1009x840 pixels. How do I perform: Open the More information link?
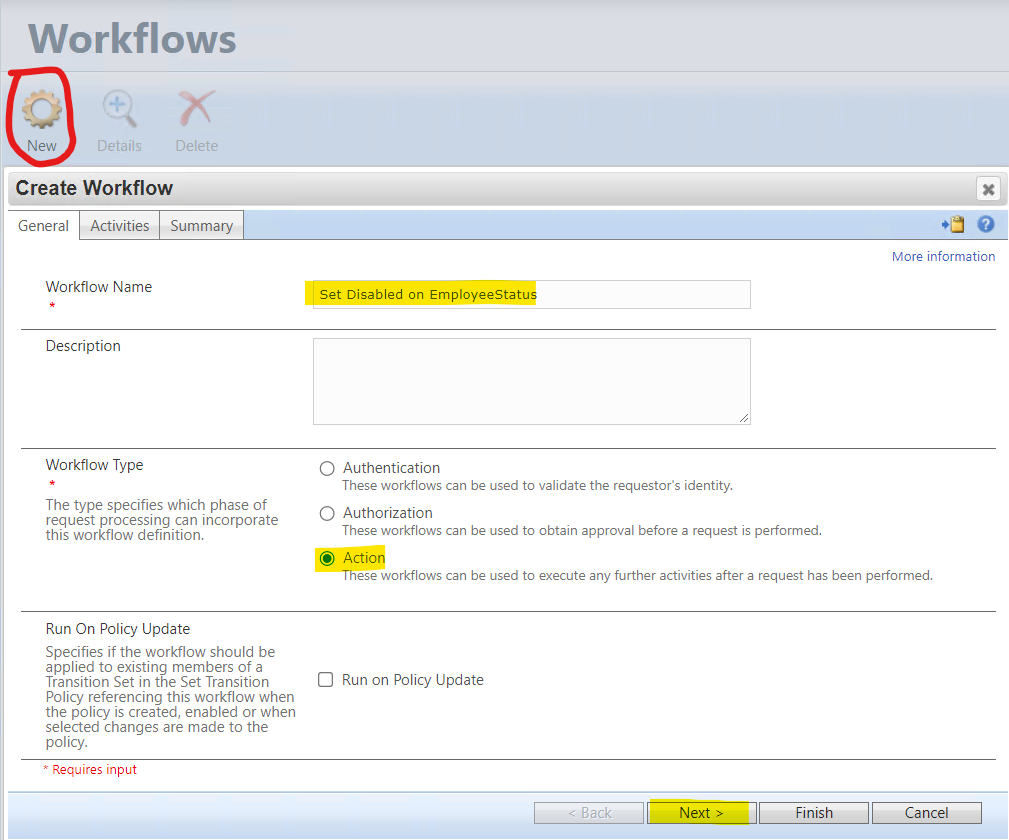point(943,256)
